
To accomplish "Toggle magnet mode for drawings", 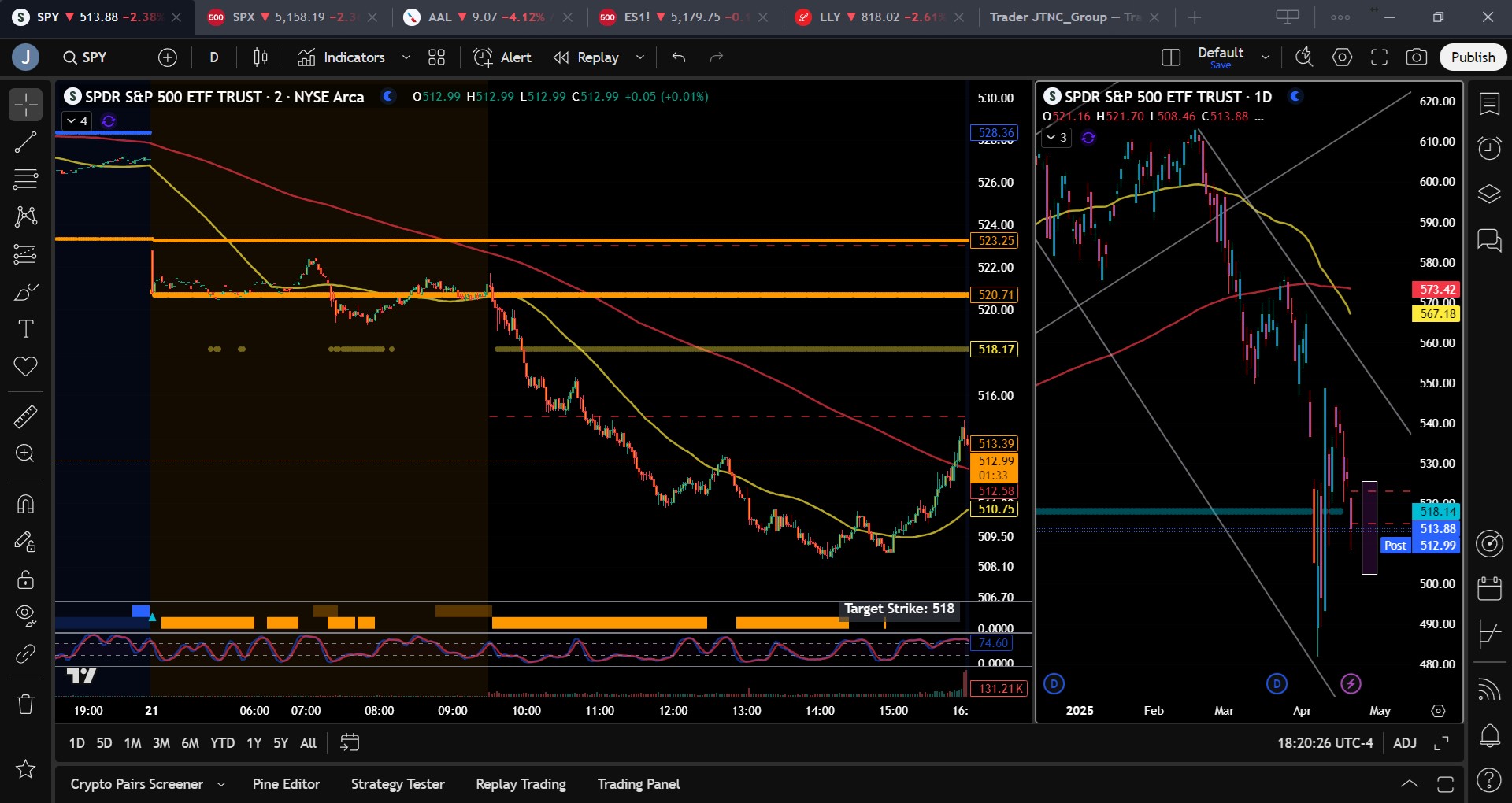I will (25, 504).
